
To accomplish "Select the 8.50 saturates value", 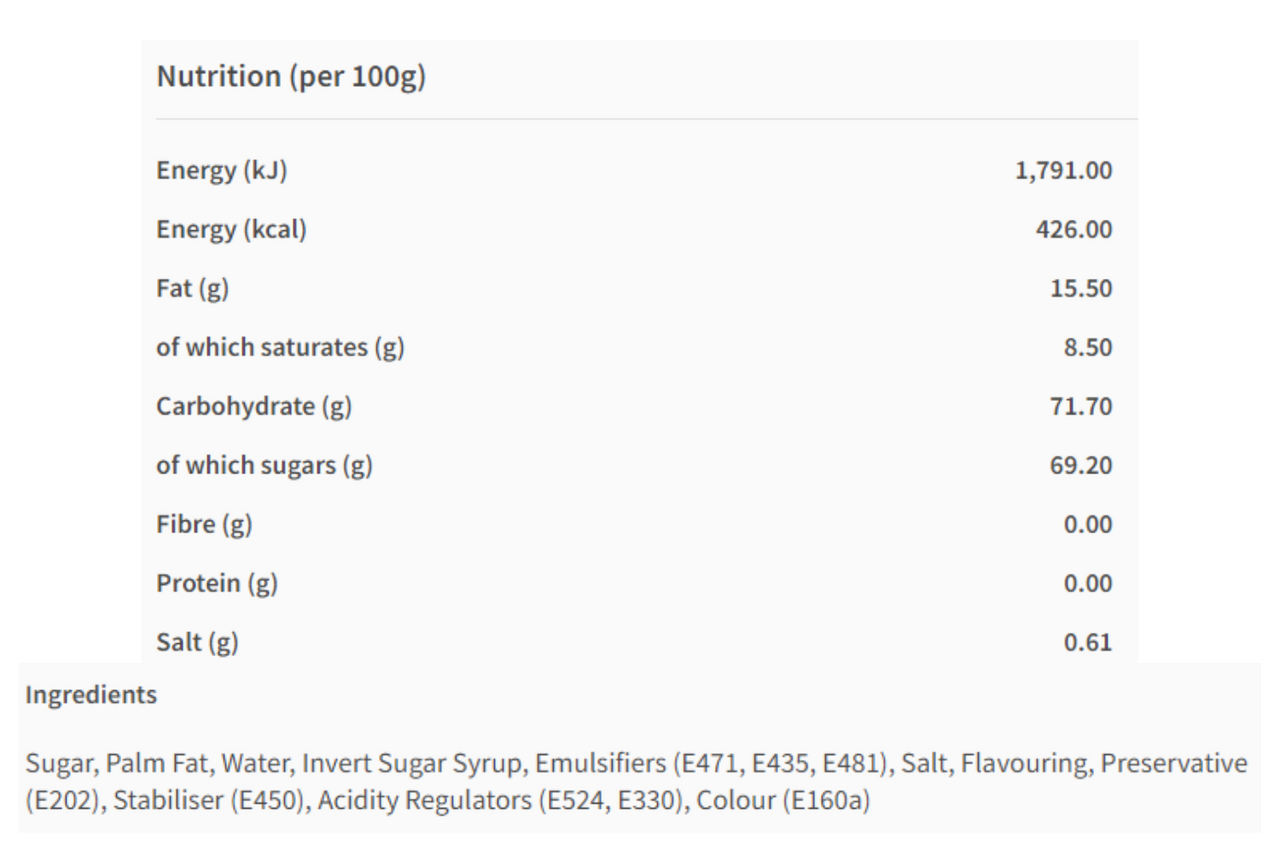I will coord(1085,348).
